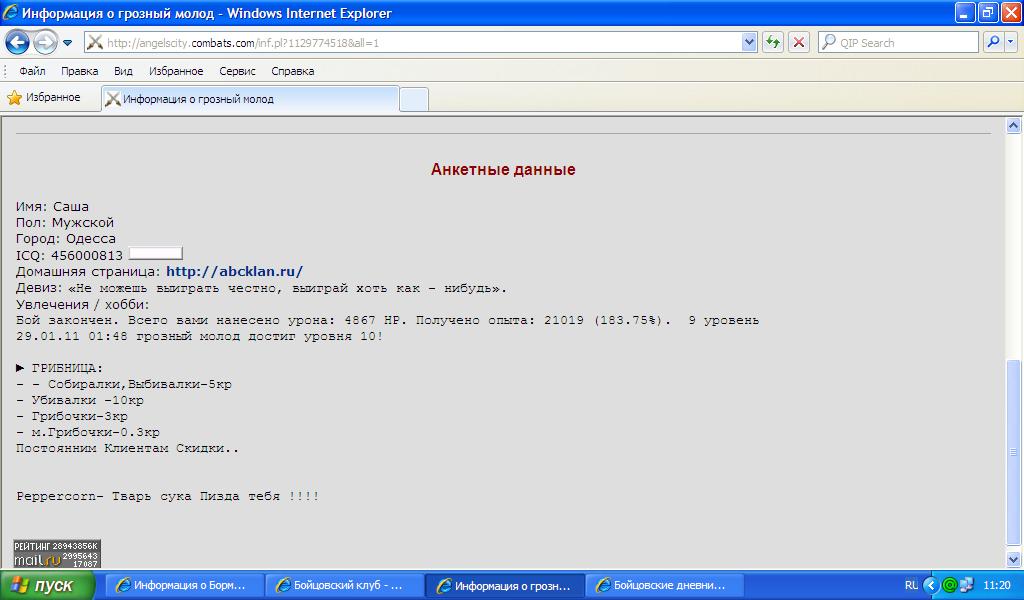This screenshot has width=1024, height=600.
Task: Click the Имя: Саша line
Action: pyautogui.click(x=52, y=207)
